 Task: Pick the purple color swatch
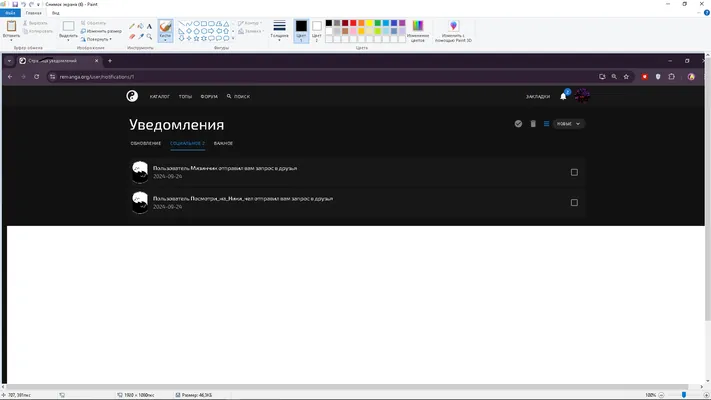click(402, 23)
